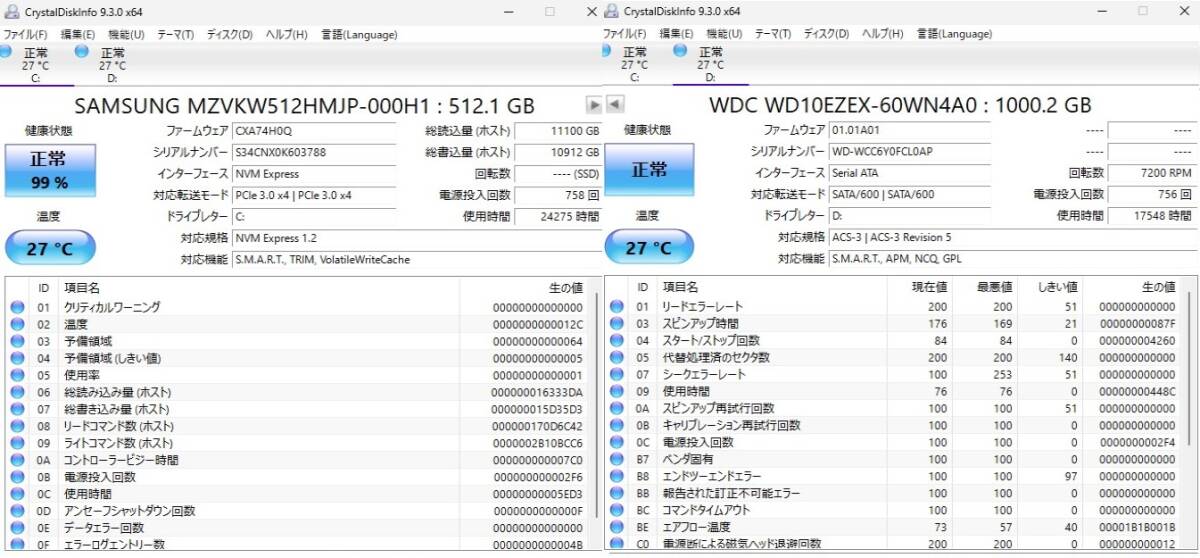1200x558 pixels.
Task: Click status orb for アンセーフシャットダウン回数 row
Action: (x=17, y=511)
